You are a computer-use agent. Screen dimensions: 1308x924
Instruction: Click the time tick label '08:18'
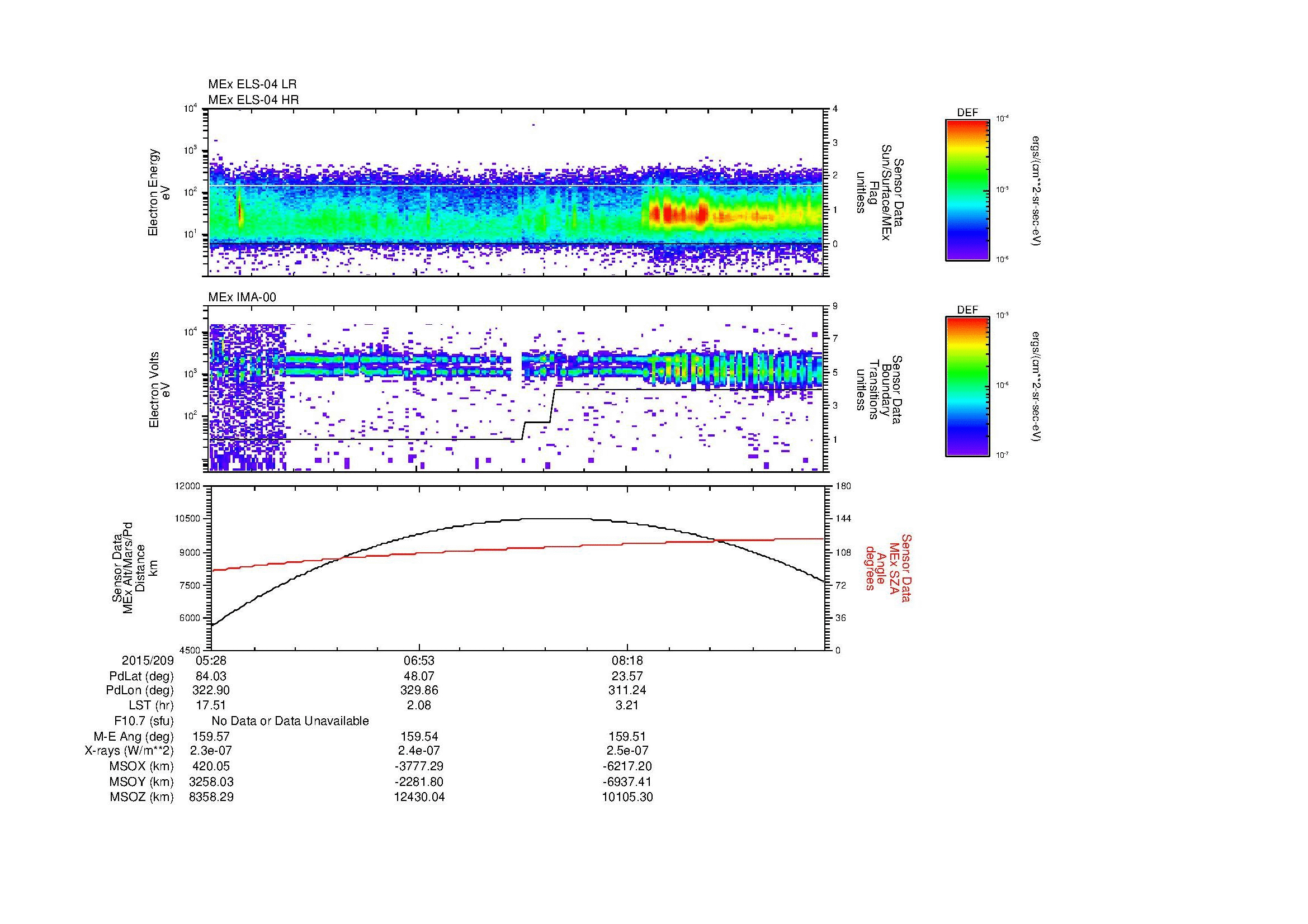pos(627,660)
